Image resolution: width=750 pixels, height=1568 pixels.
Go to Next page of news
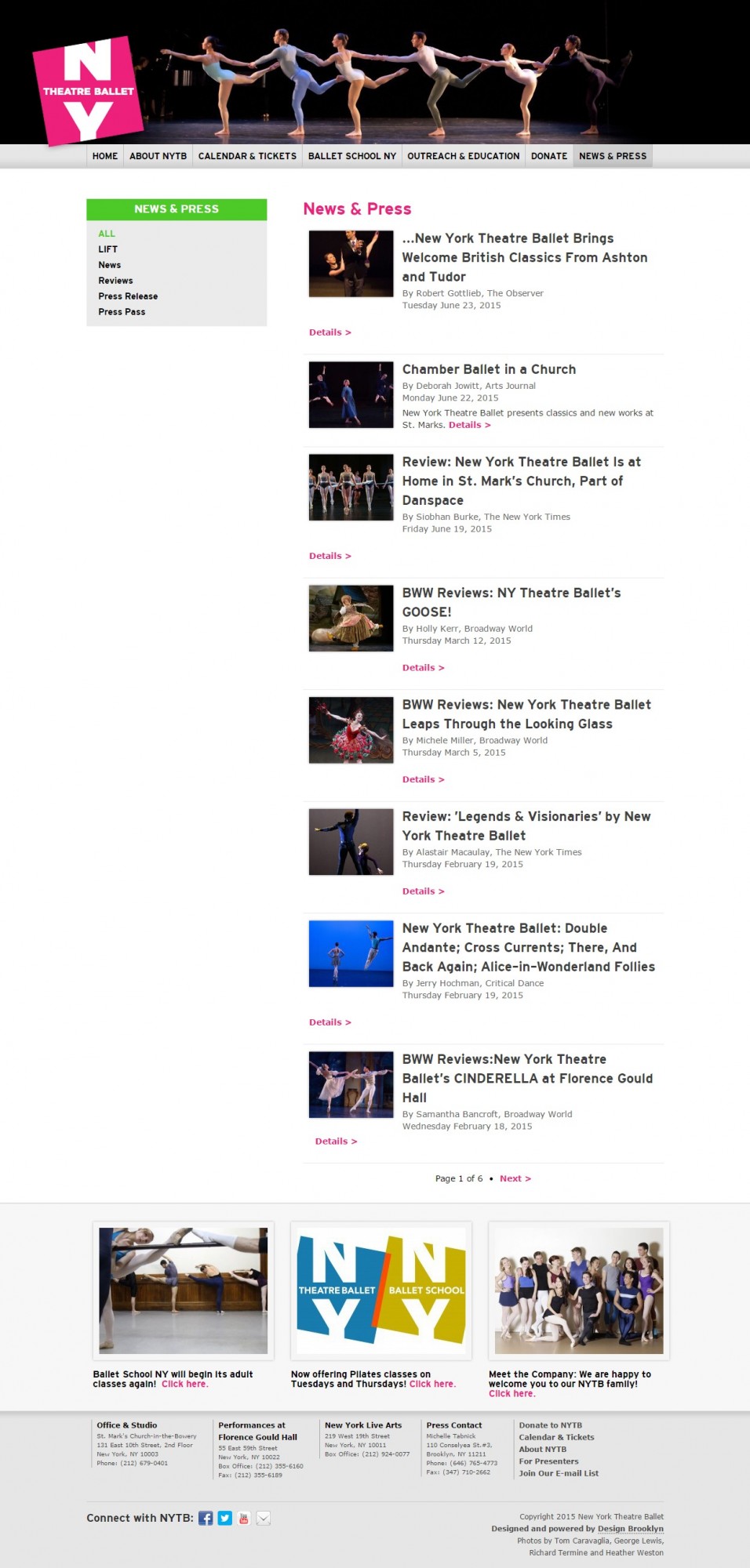(x=515, y=1178)
